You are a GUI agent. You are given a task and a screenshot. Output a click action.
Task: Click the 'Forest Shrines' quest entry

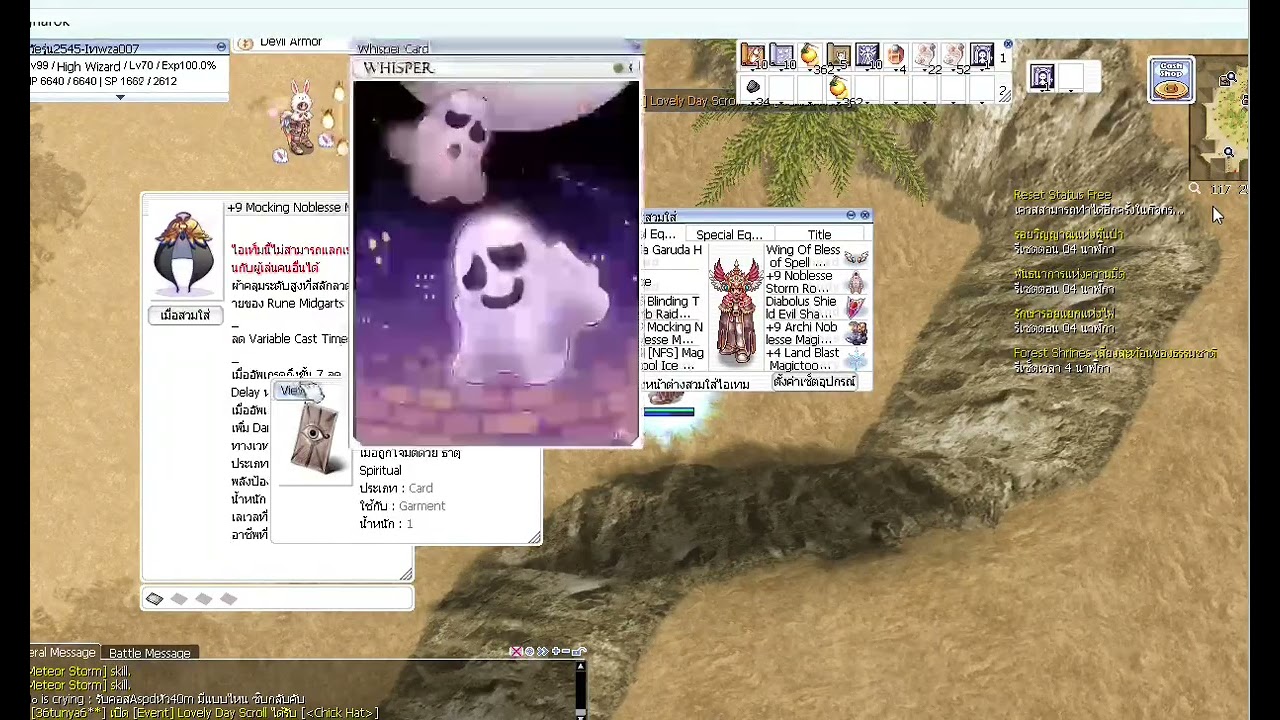[x=1114, y=353]
